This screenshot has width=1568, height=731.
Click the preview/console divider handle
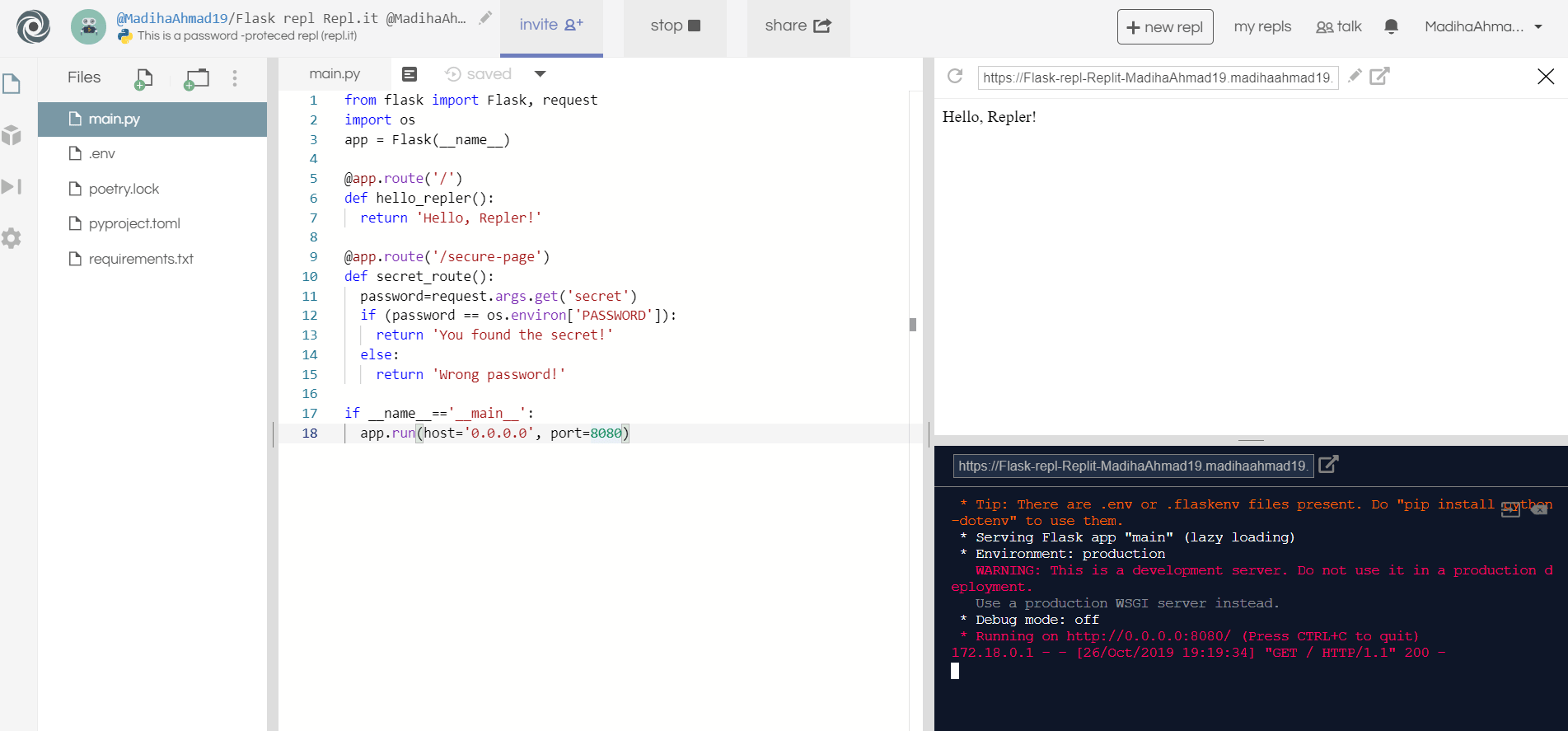(x=1251, y=440)
